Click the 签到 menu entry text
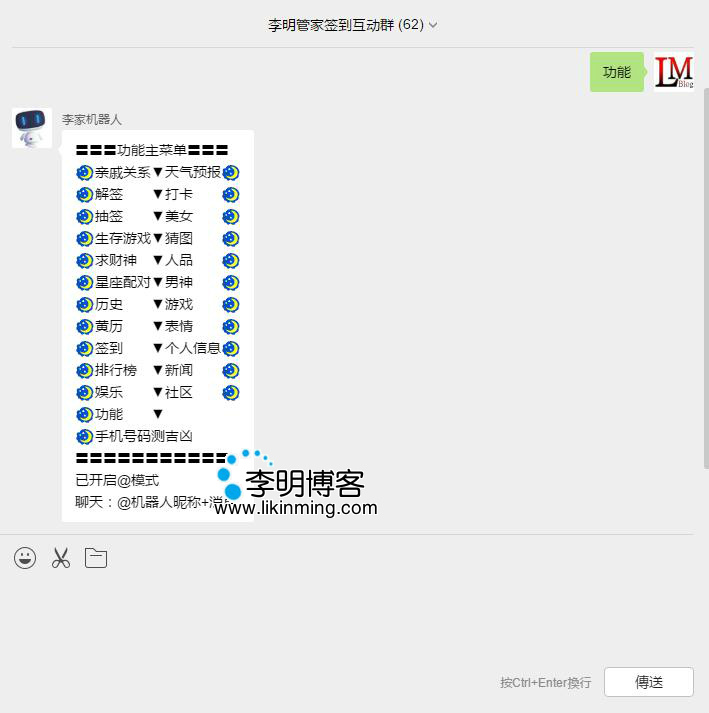 coord(109,348)
